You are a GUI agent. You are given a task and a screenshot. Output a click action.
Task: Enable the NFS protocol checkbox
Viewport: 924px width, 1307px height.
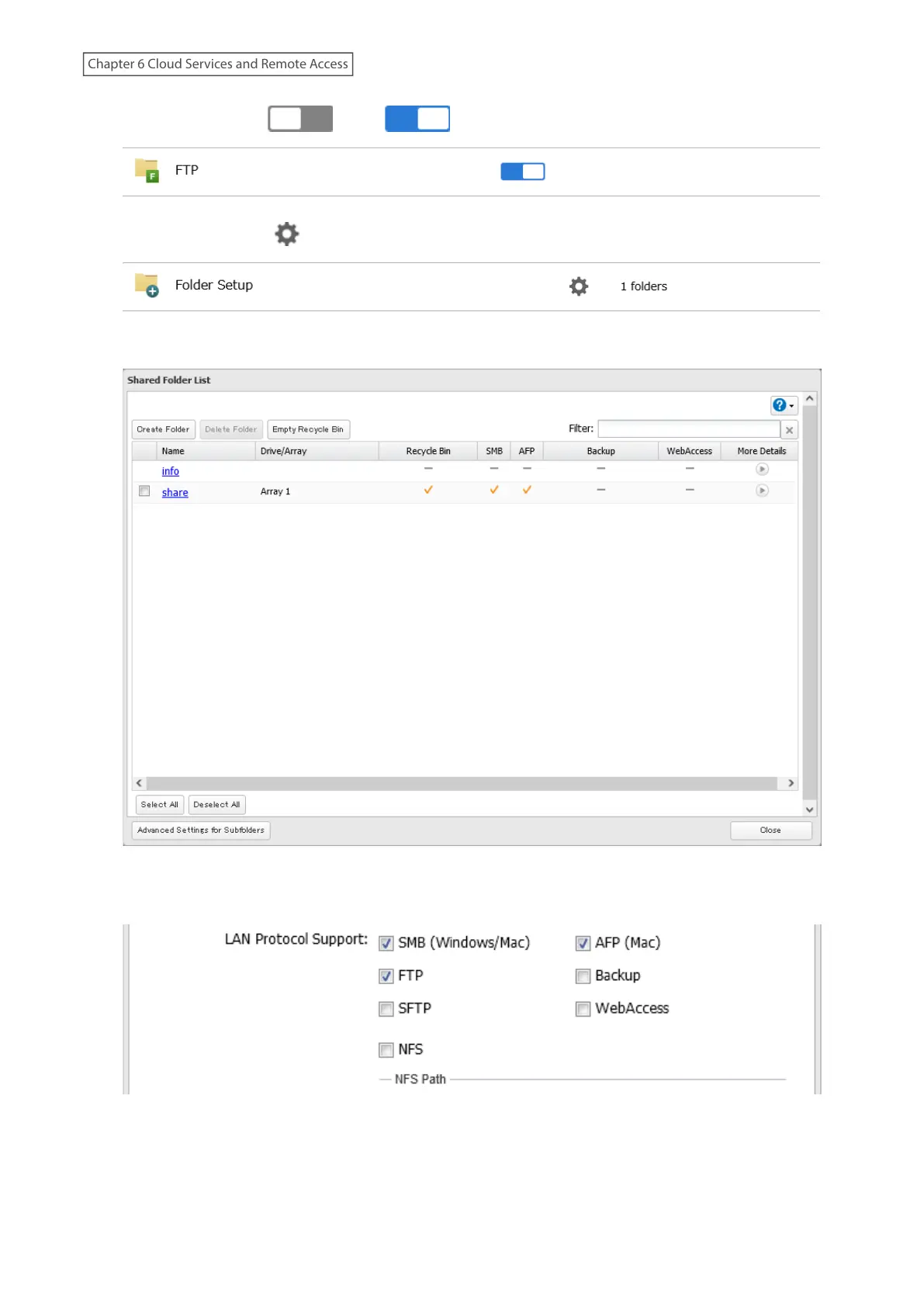[386, 1050]
